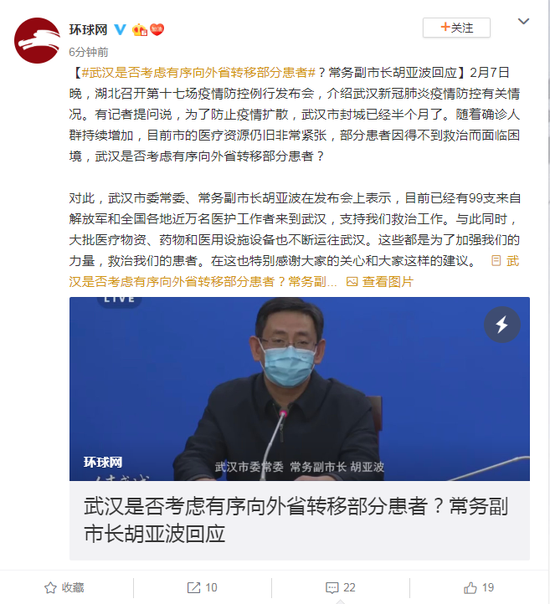The height and width of the screenshot is (604, 550).
Task: Click the gold crown membership badge
Action: pos(139,30)
